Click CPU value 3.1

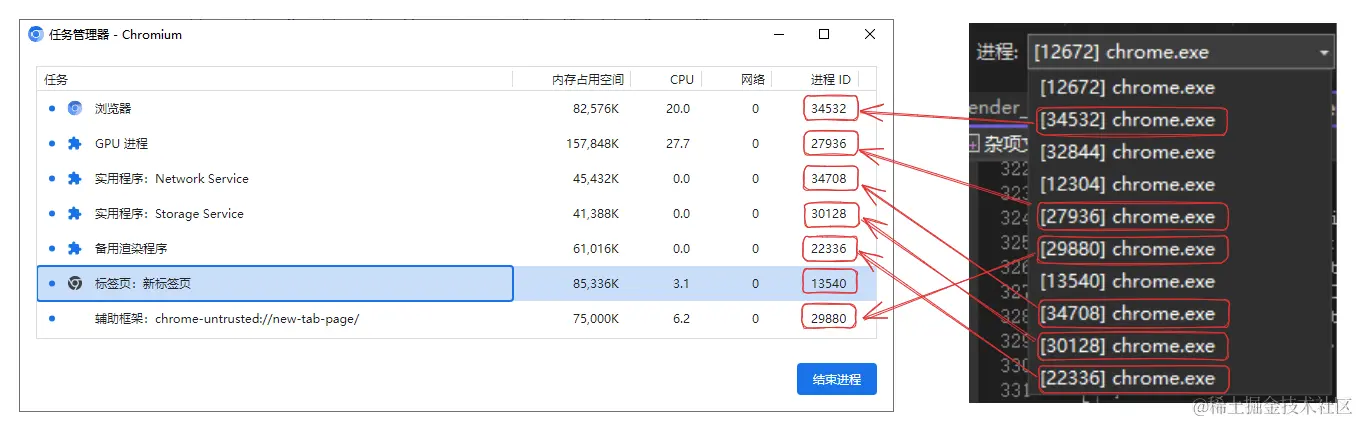coord(681,283)
